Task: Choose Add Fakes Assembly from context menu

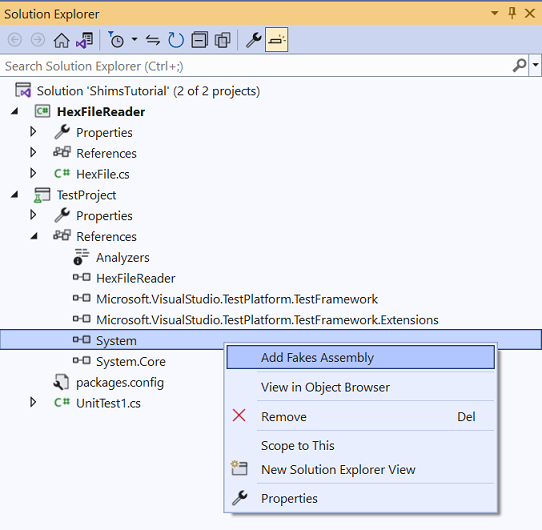Action: coord(361,357)
